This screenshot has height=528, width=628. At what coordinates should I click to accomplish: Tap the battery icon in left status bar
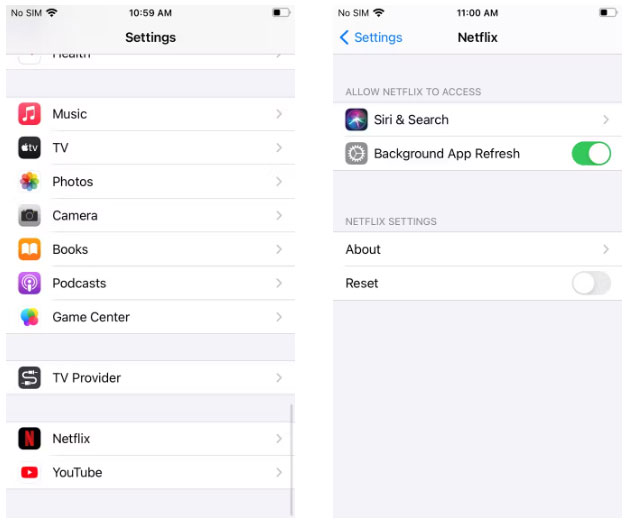click(281, 12)
